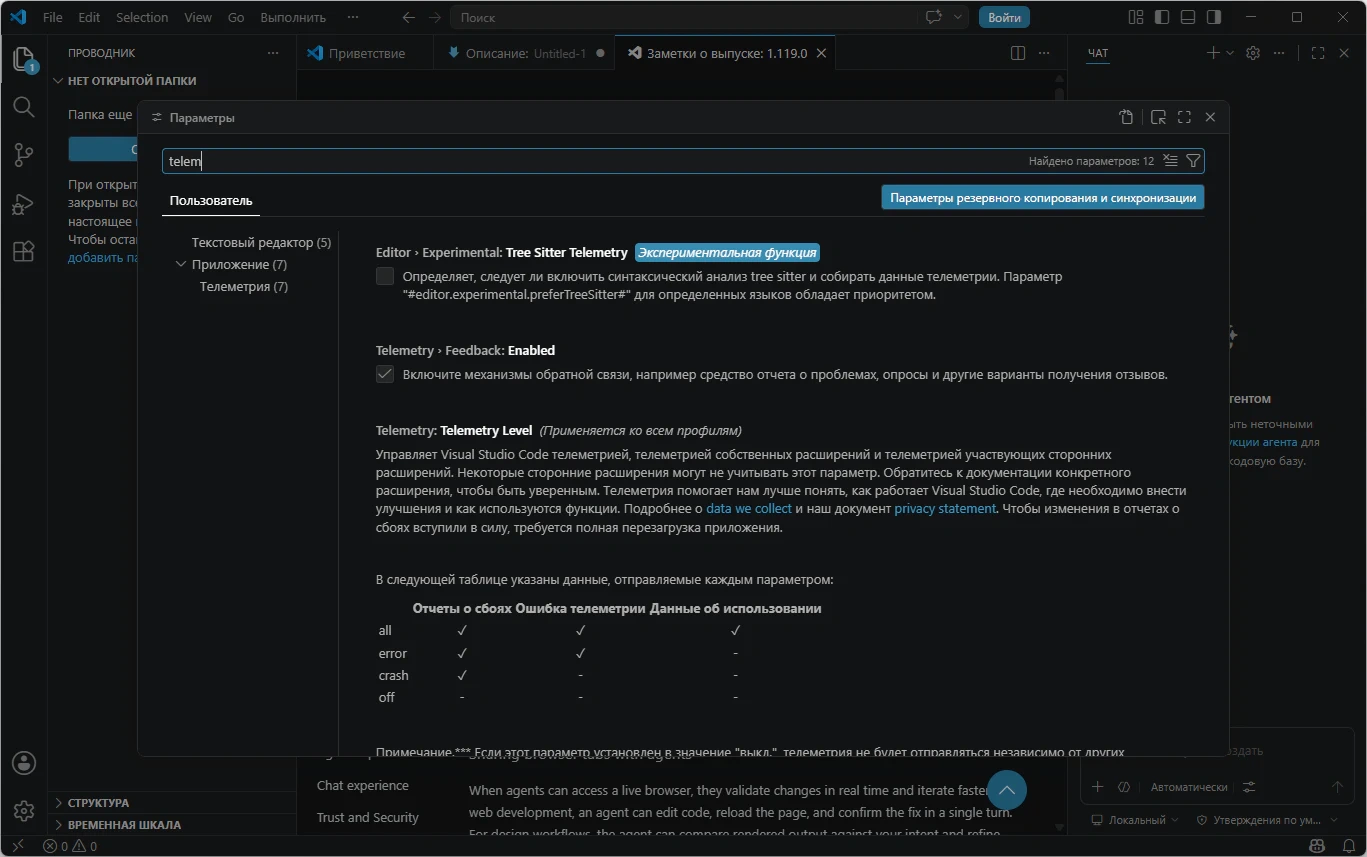This screenshot has height=857, width=1367.
Task: Open new chat dropdown arrow
Action: [1230, 53]
